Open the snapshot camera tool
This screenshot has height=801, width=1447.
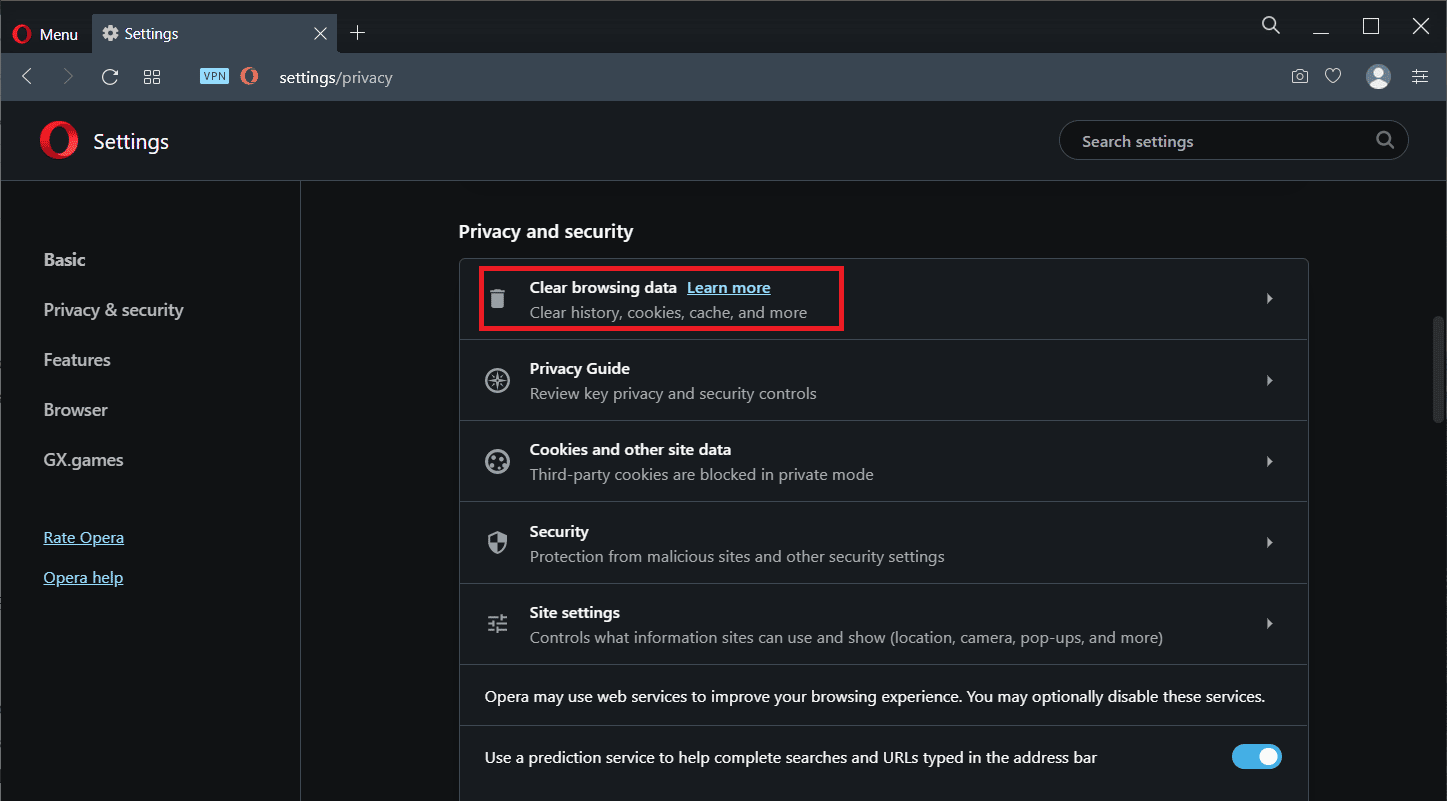[1299, 76]
